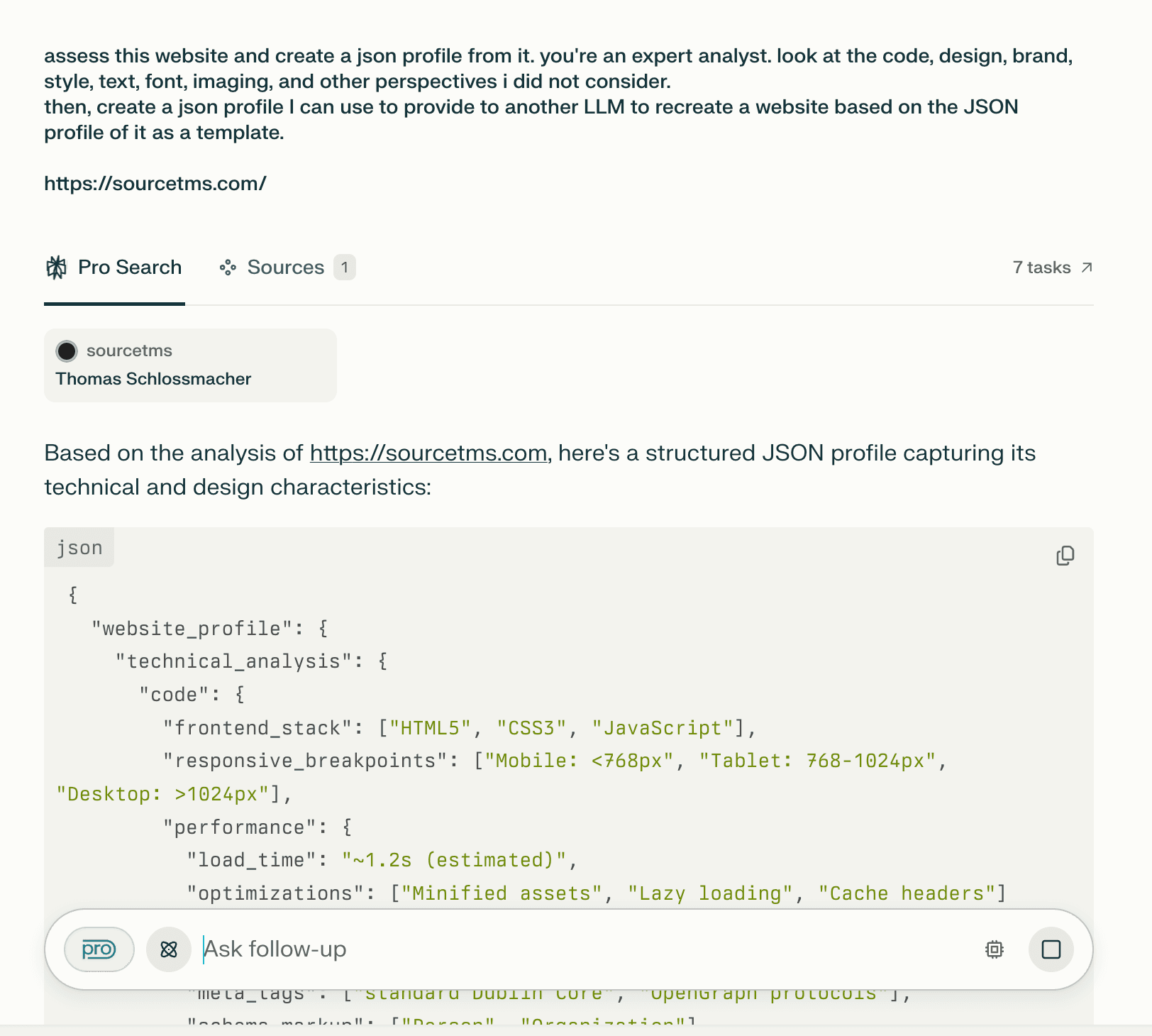Click the external-link arrow beside 7 tasks
The width and height of the screenshot is (1152, 1036).
1087,268
